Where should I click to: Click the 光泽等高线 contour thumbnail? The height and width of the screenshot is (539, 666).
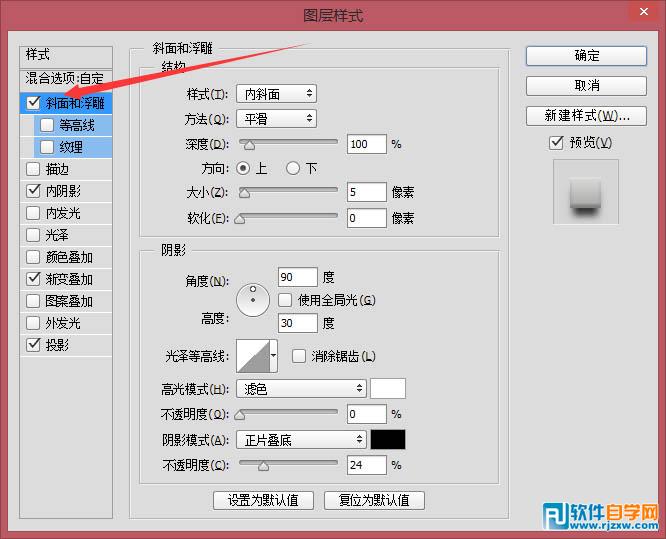coord(253,356)
